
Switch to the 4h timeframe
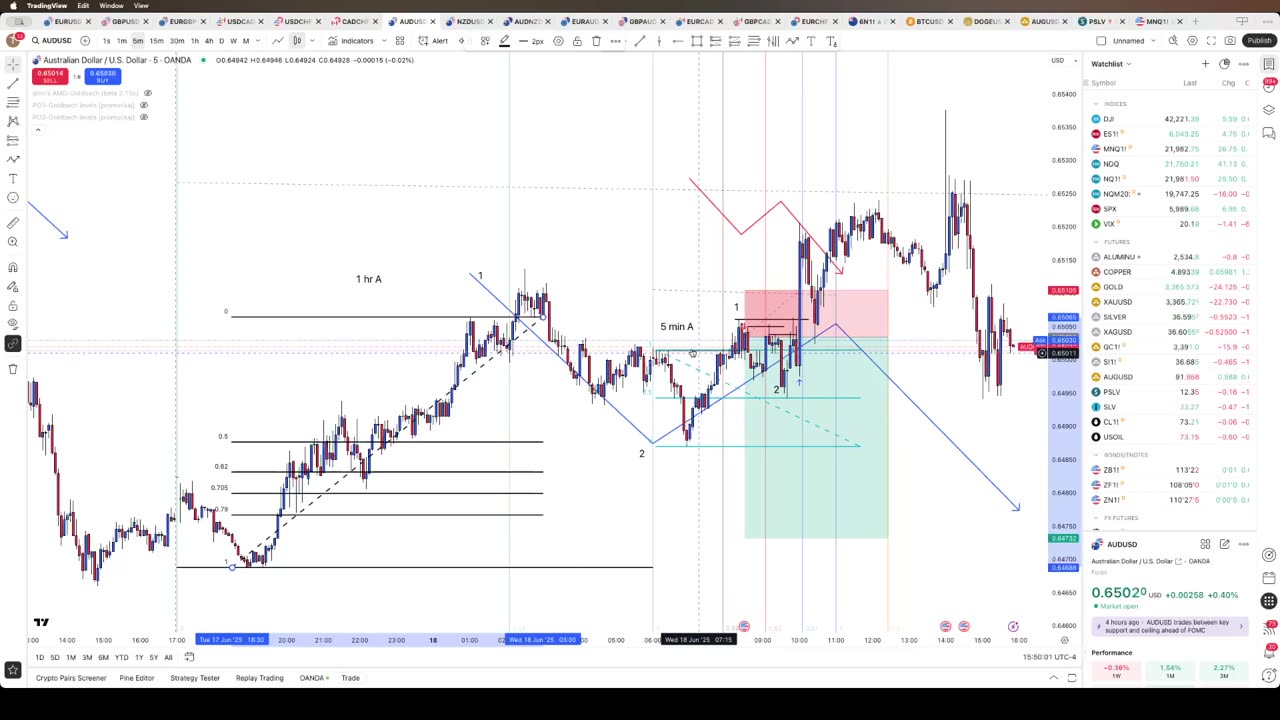[208, 41]
